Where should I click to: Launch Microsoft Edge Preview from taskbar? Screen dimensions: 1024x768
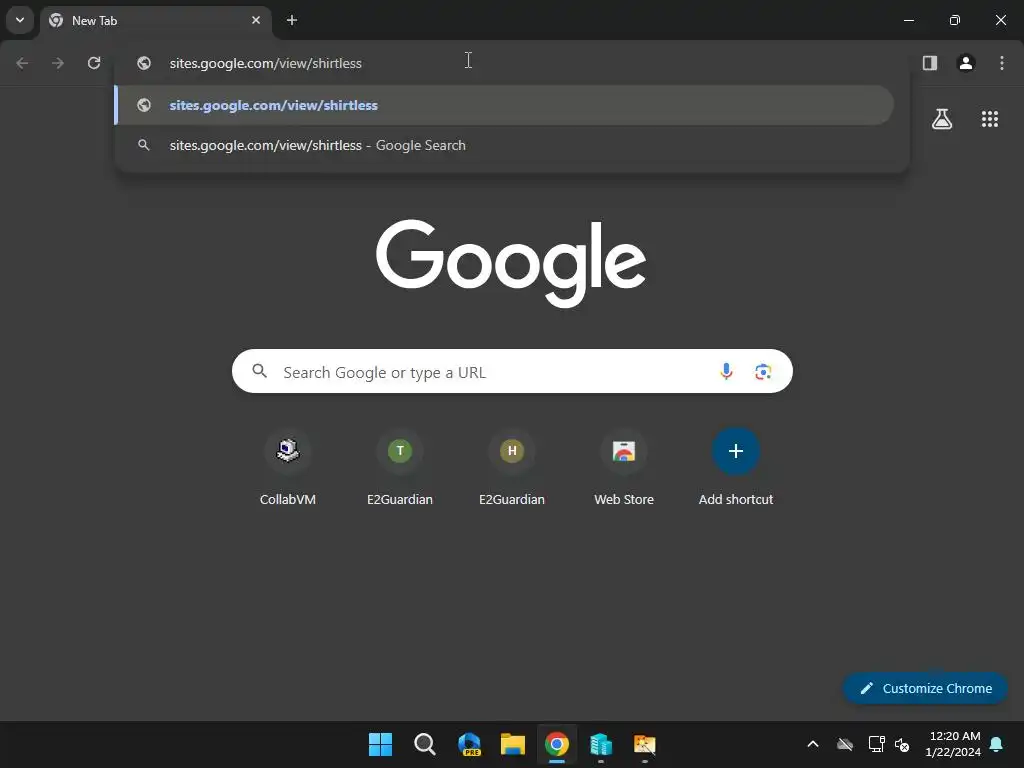coord(469,744)
